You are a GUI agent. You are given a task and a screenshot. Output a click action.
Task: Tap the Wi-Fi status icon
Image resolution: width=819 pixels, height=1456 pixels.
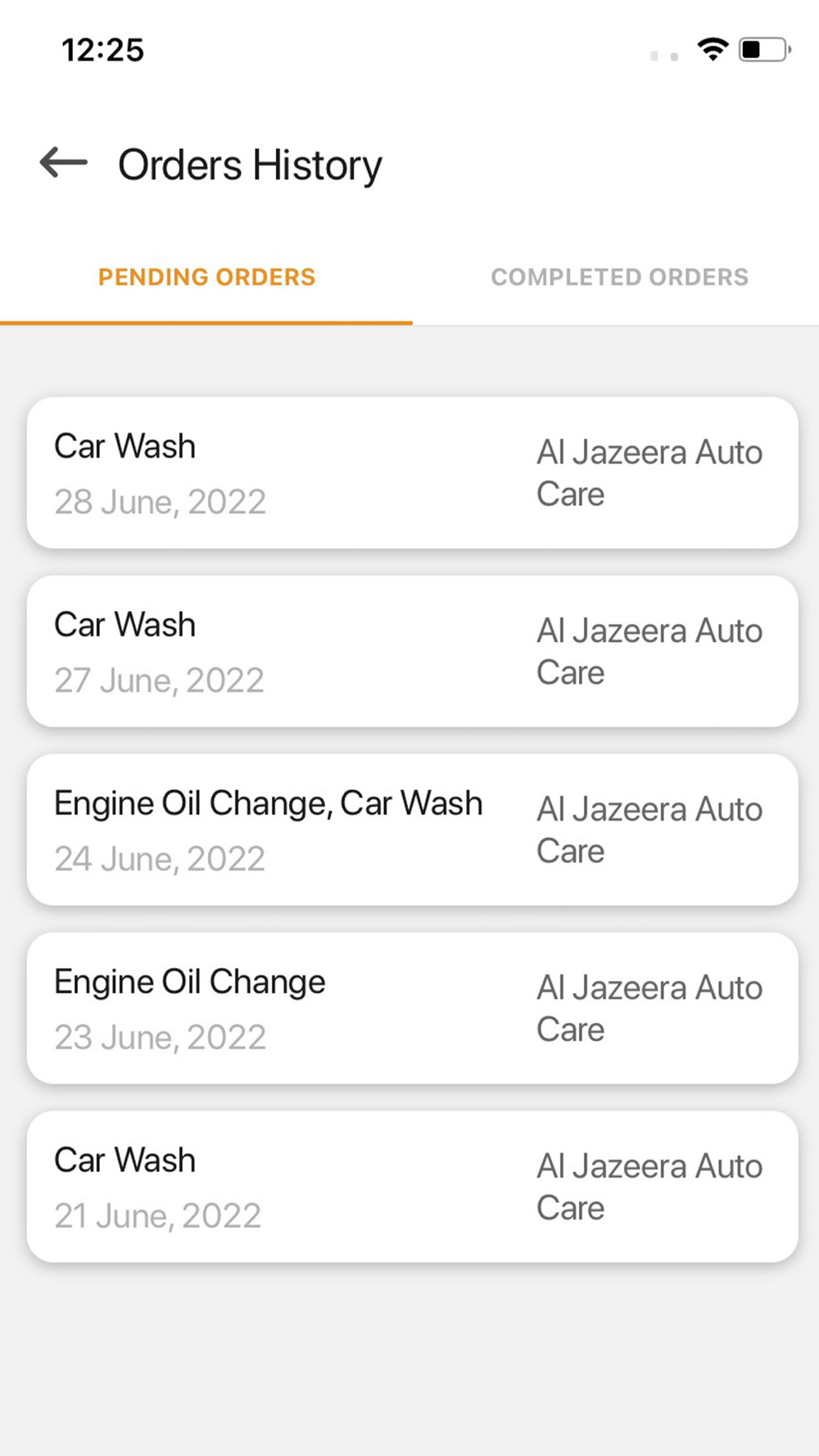(x=713, y=49)
